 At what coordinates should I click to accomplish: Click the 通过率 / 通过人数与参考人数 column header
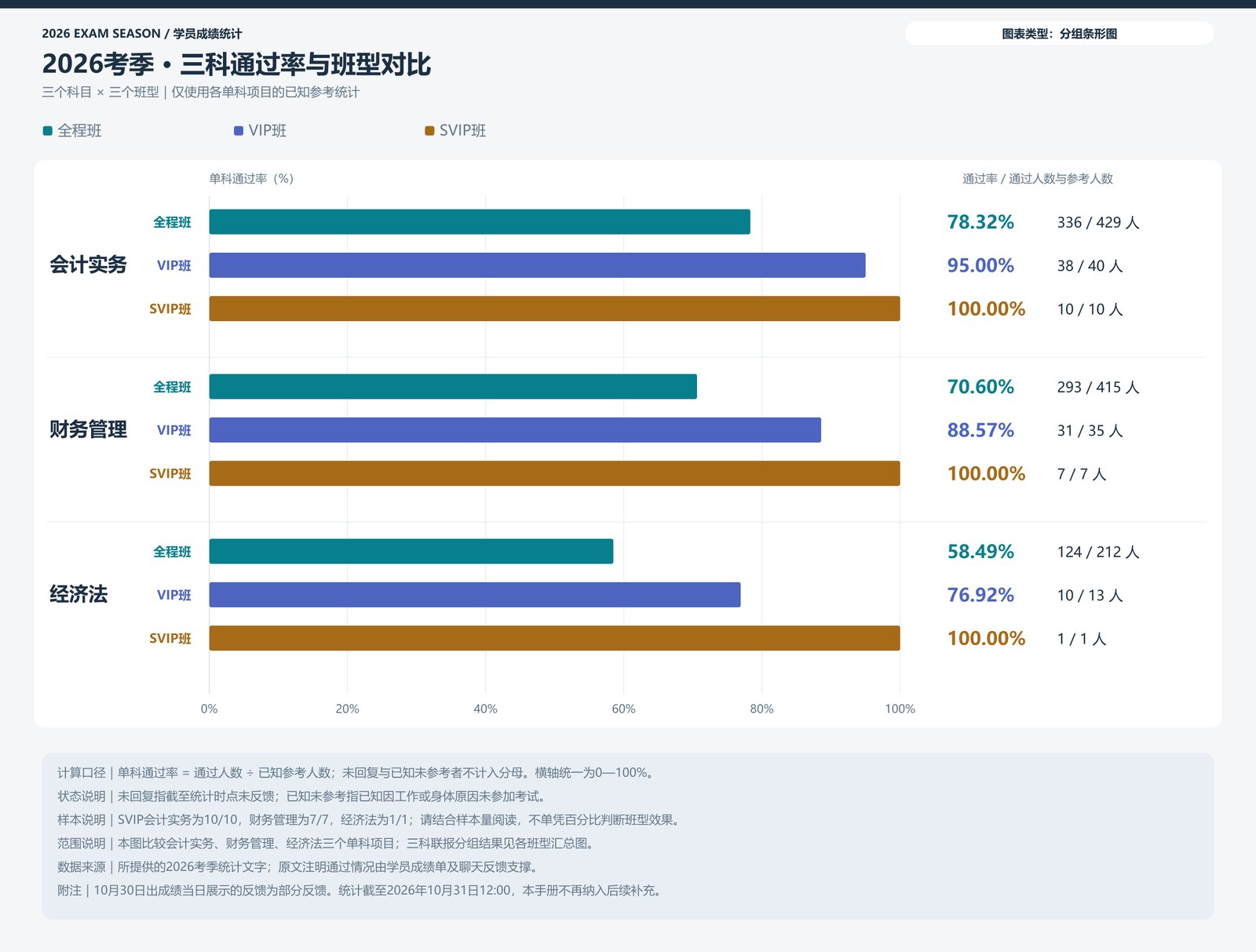tap(1038, 179)
